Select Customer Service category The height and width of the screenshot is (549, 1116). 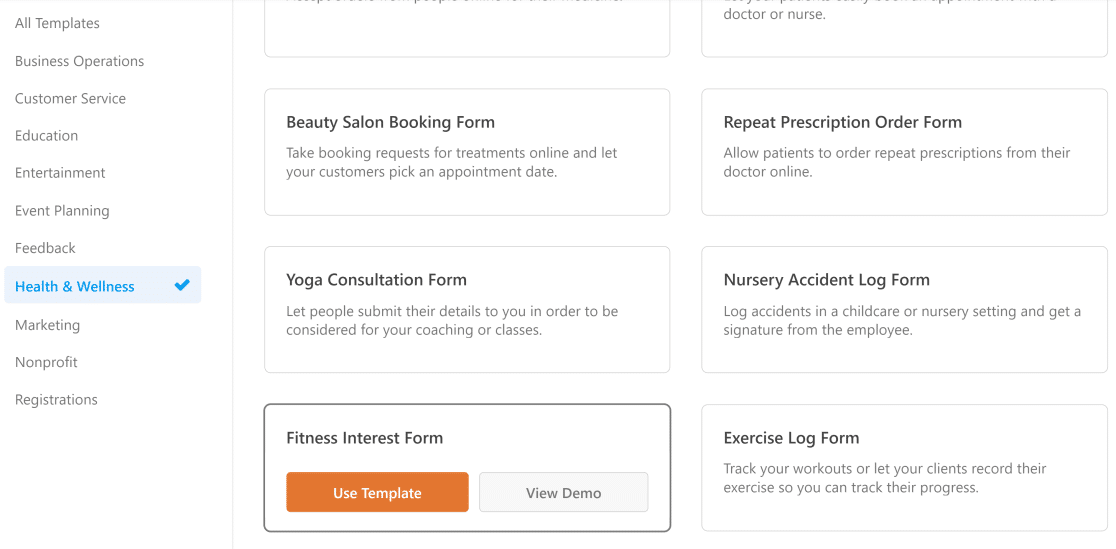70,99
